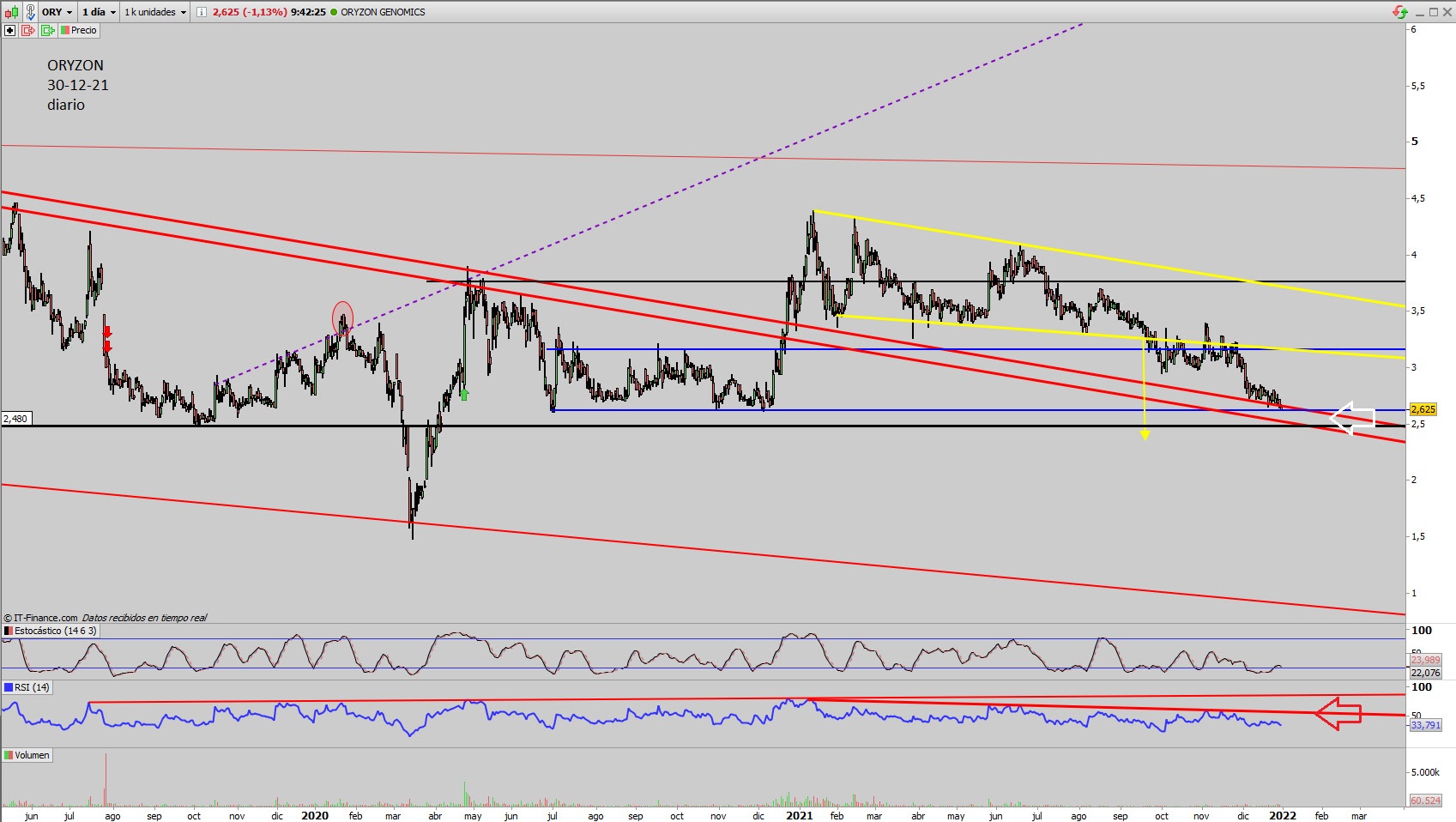The width and height of the screenshot is (1456, 822).
Task: Select the red circle drawn on the chart
Action: coord(342,318)
